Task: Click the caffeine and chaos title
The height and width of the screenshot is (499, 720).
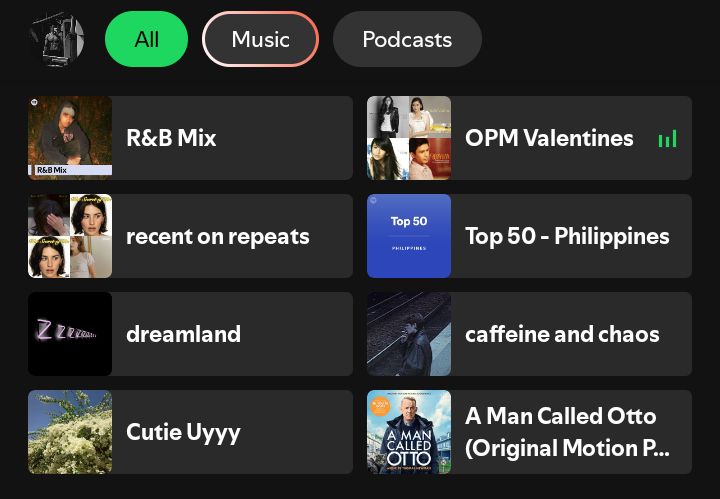Action: 562,334
